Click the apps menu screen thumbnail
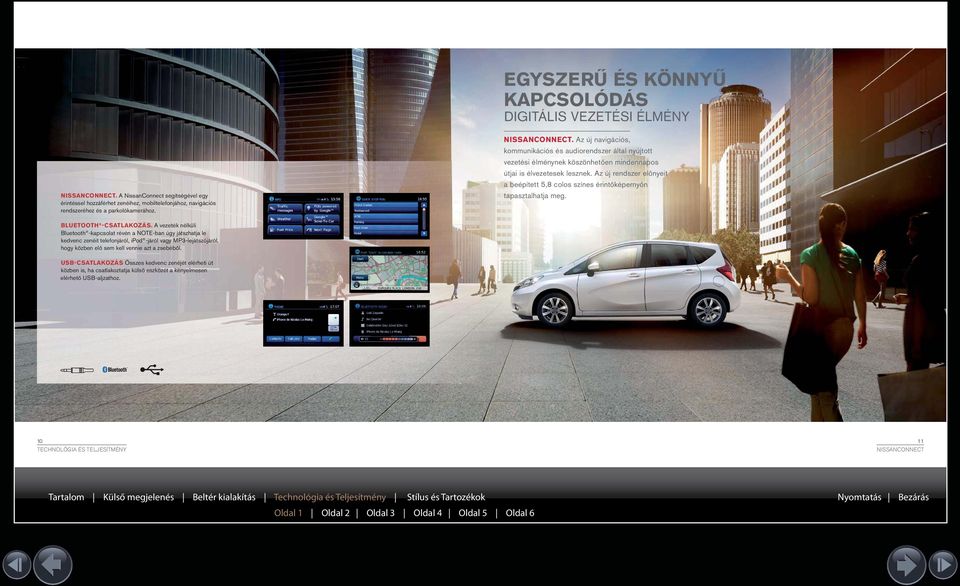 [303, 216]
